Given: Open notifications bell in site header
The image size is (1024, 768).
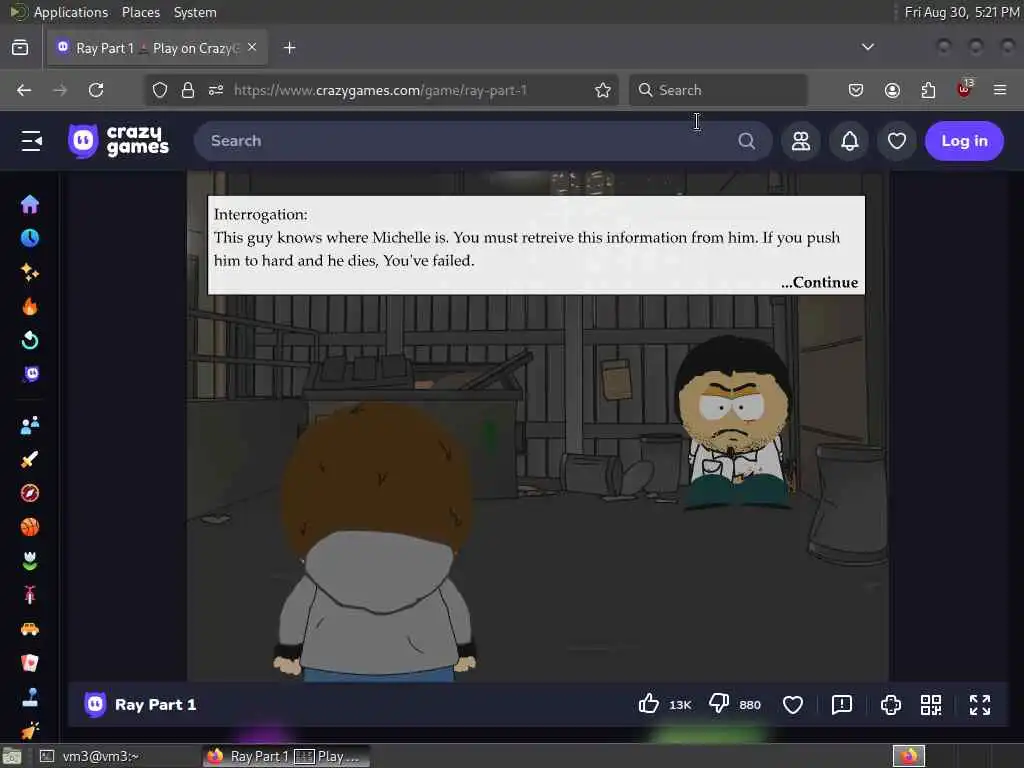Looking at the screenshot, I should (850, 141).
